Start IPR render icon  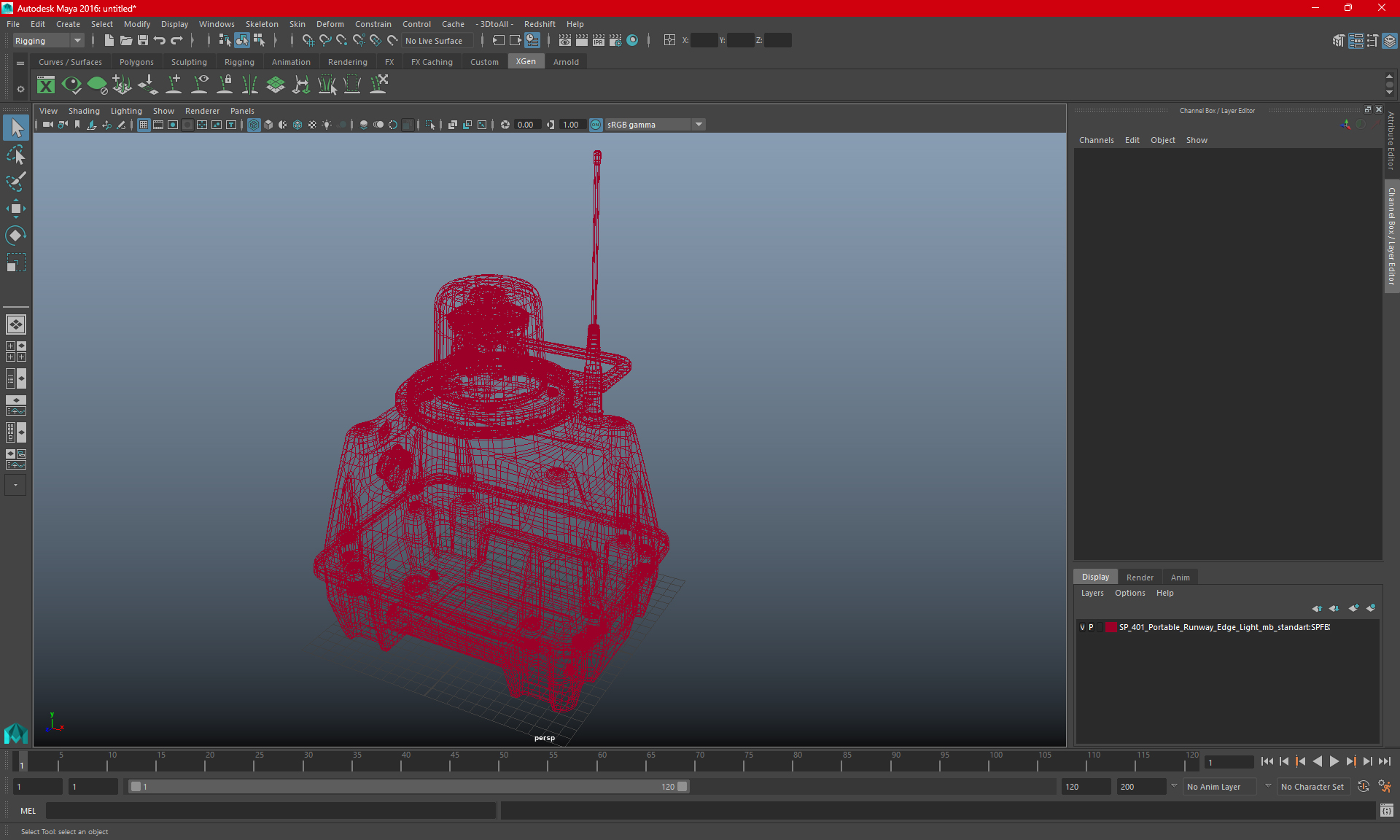(599, 41)
